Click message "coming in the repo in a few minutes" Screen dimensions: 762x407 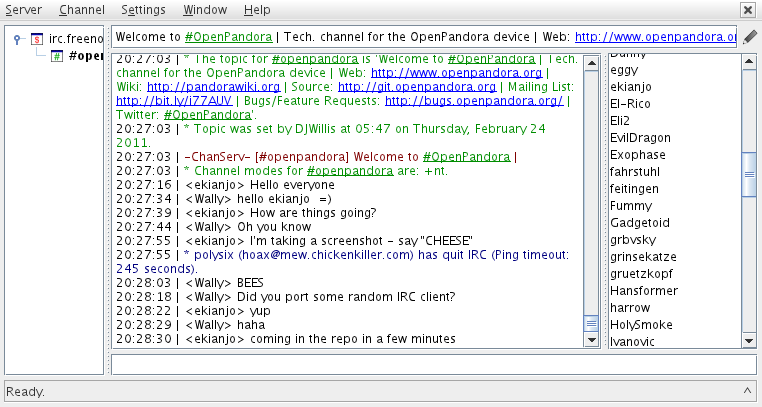[x=353, y=339]
